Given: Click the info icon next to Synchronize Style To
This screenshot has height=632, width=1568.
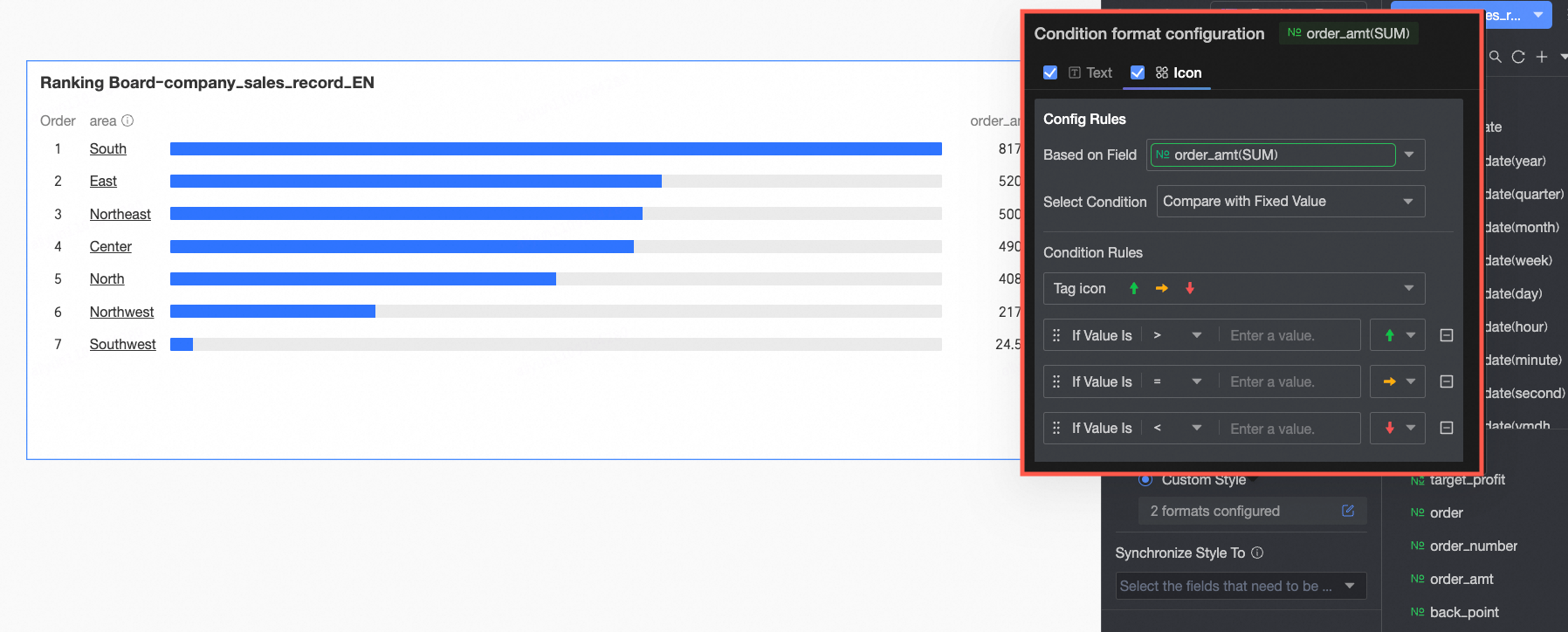Looking at the screenshot, I should pyautogui.click(x=1257, y=553).
